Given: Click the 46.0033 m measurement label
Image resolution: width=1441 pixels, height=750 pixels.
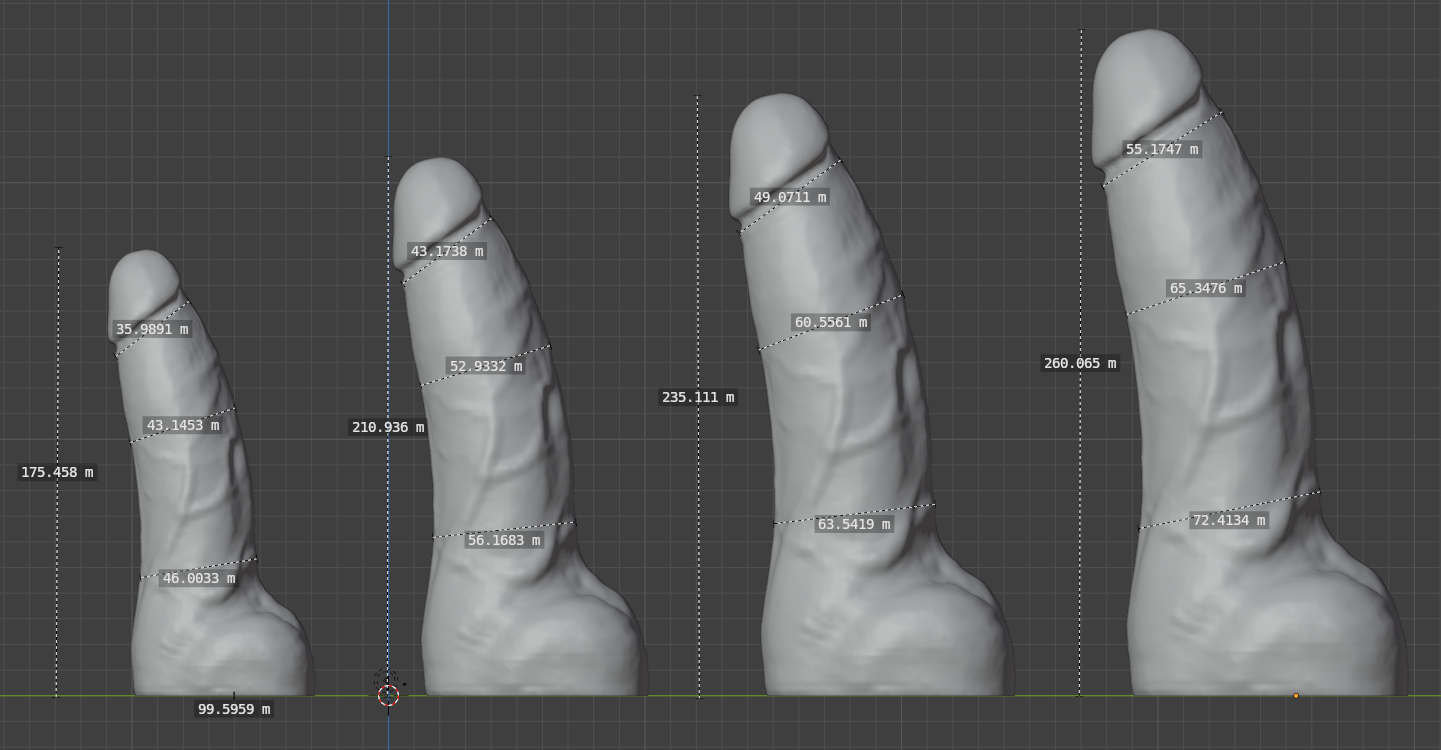Looking at the screenshot, I should click(x=199, y=578).
